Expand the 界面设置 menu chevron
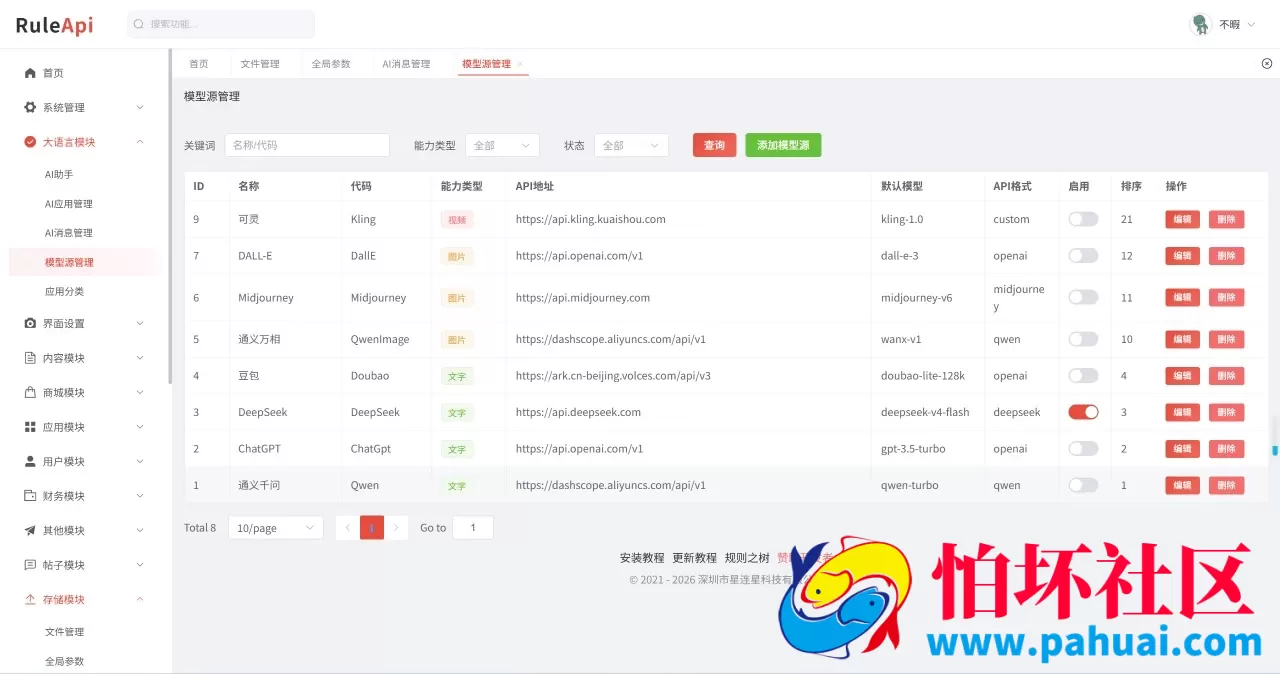1280x674 pixels. [140, 323]
